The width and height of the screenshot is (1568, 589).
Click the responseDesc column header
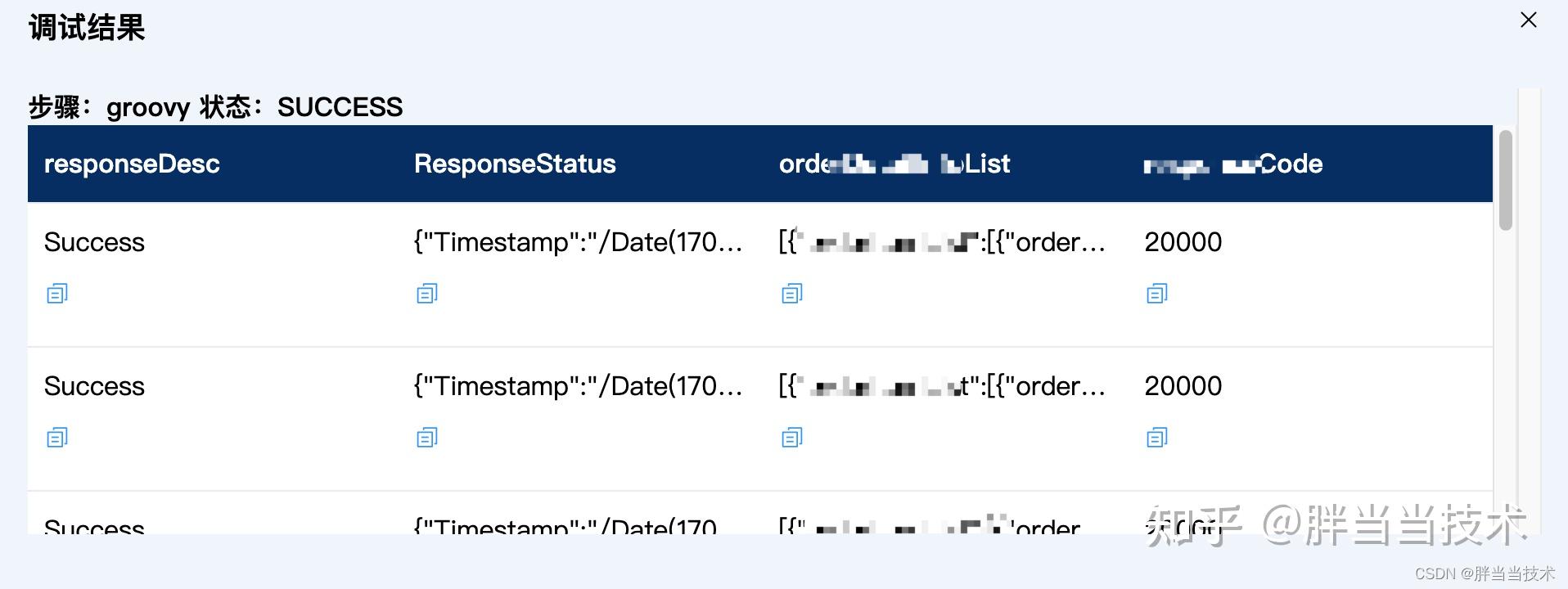tap(132, 164)
